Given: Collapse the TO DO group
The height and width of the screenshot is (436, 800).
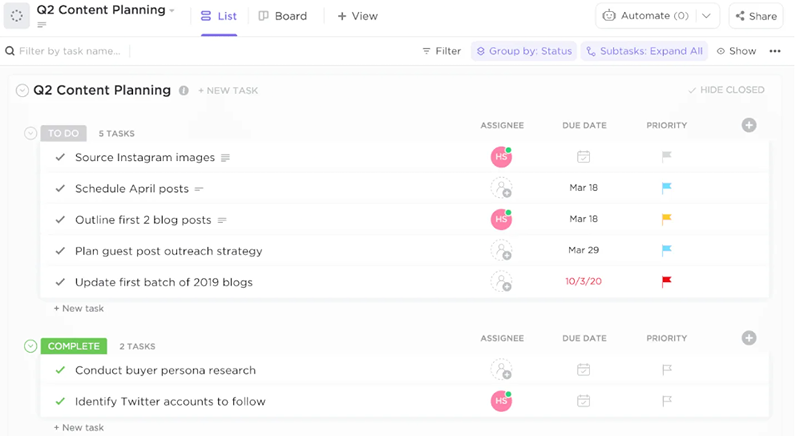Looking at the screenshot, I should [x=31, y=133].
